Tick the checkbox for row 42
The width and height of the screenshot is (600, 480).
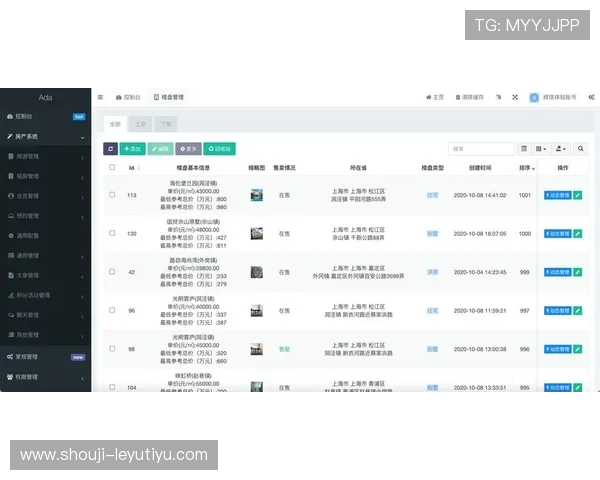112,272
